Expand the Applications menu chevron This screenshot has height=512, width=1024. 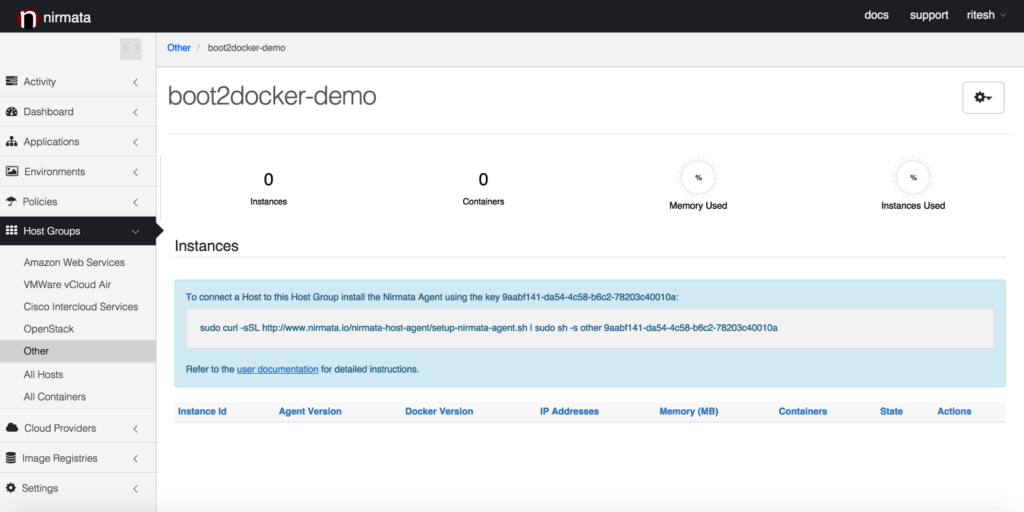[135, 142]
